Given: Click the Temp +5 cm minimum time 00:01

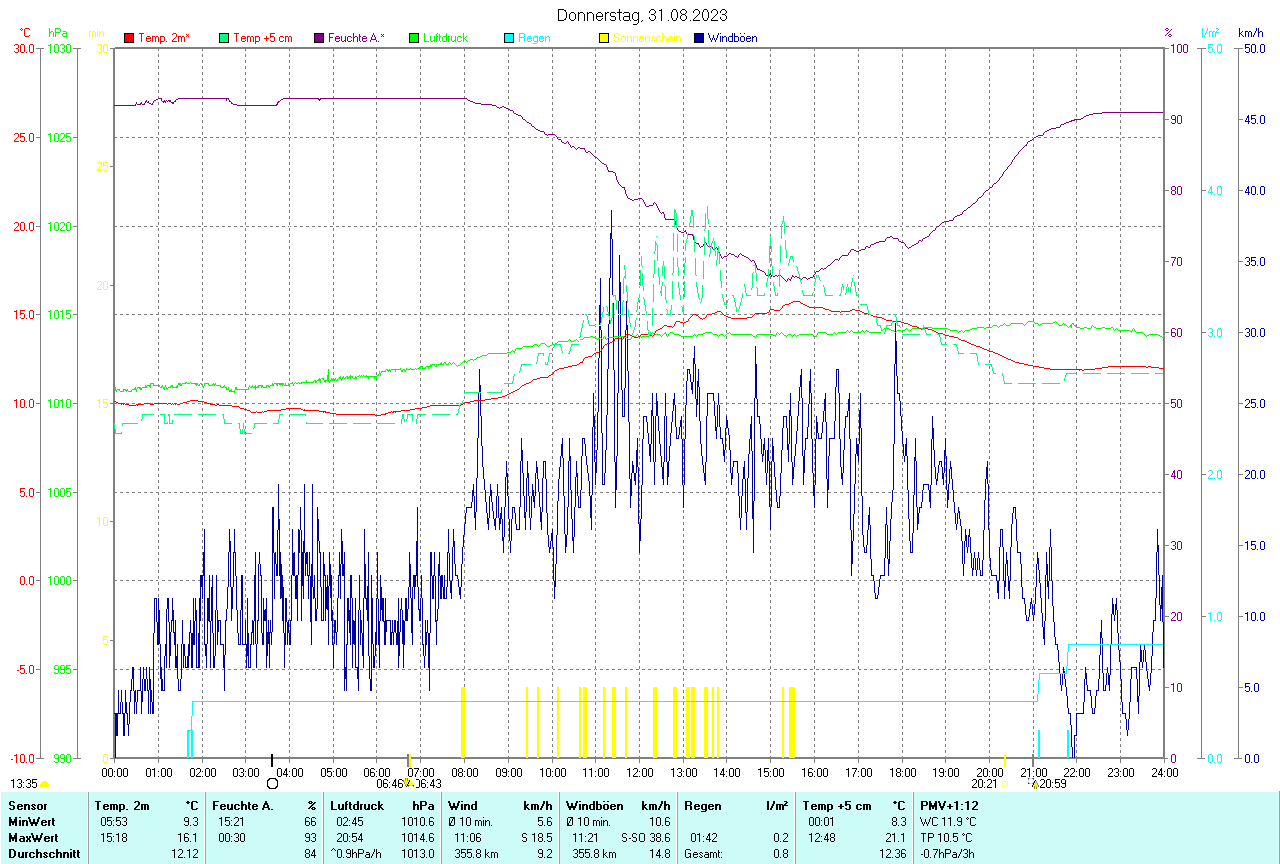Looking at the screenshot, I should click(822, 822).
